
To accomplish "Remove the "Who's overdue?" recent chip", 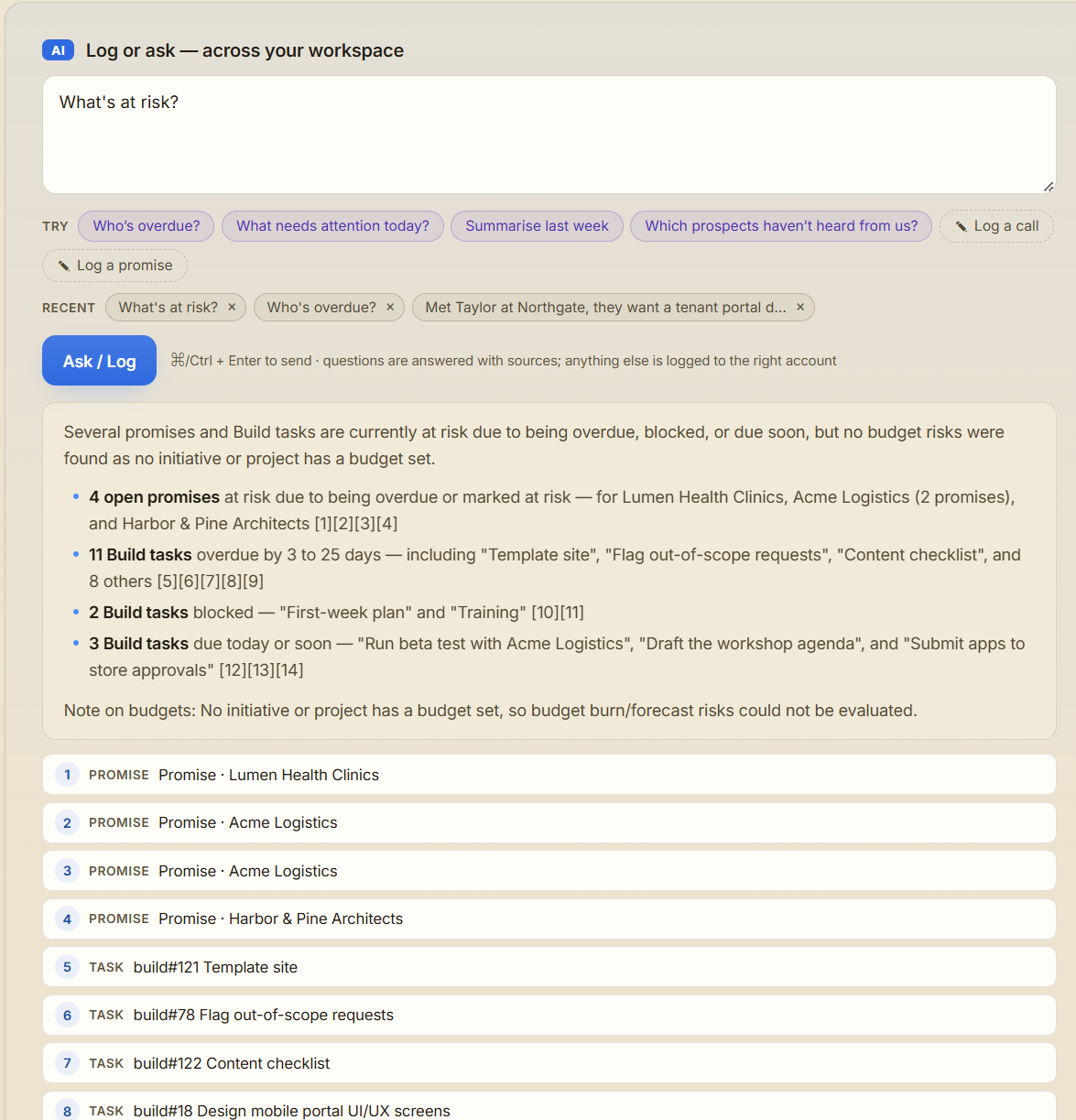I will click(390, 308).
